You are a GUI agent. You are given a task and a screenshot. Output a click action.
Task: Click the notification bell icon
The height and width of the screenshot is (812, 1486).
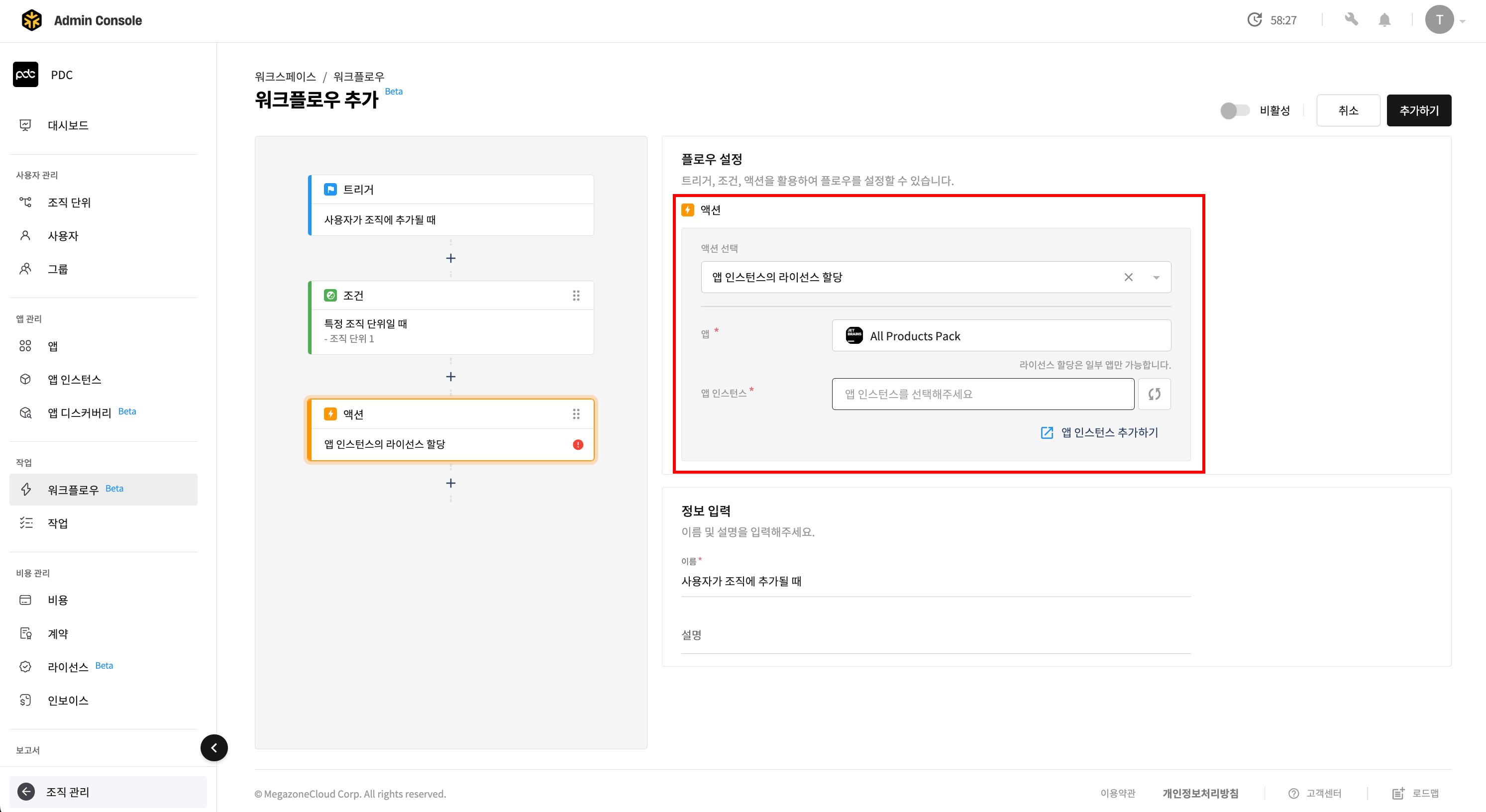[x=1384, y=20]
